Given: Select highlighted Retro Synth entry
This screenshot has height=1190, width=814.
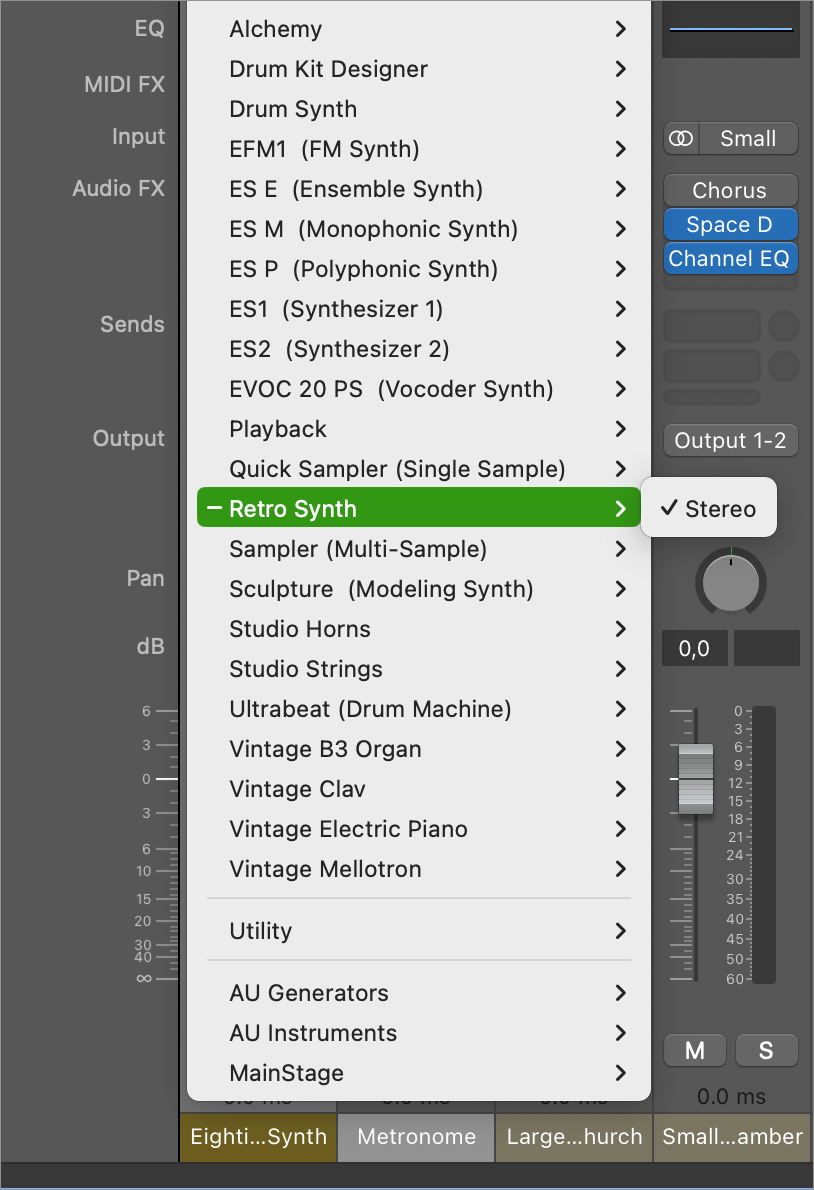Looking at the screenshot, I should click(x=419, y=508).
